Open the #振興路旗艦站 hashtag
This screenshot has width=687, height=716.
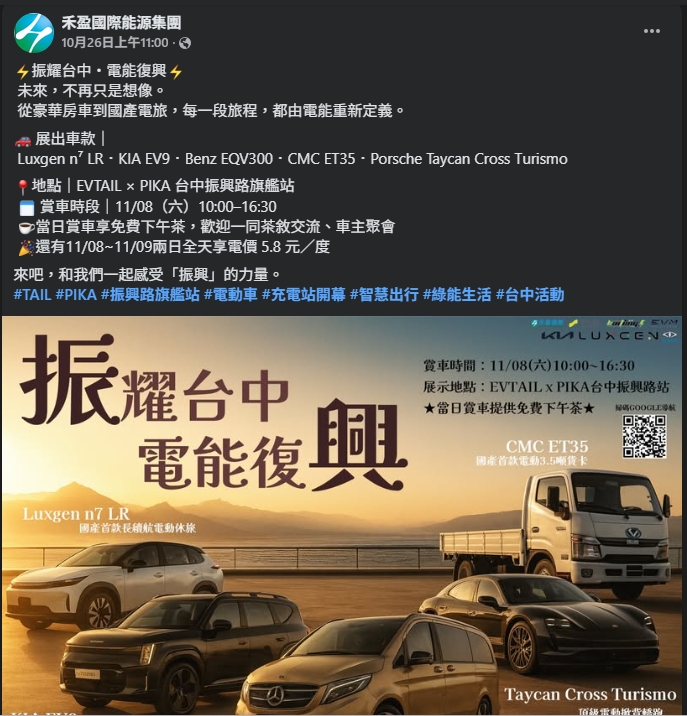point(150,295)
